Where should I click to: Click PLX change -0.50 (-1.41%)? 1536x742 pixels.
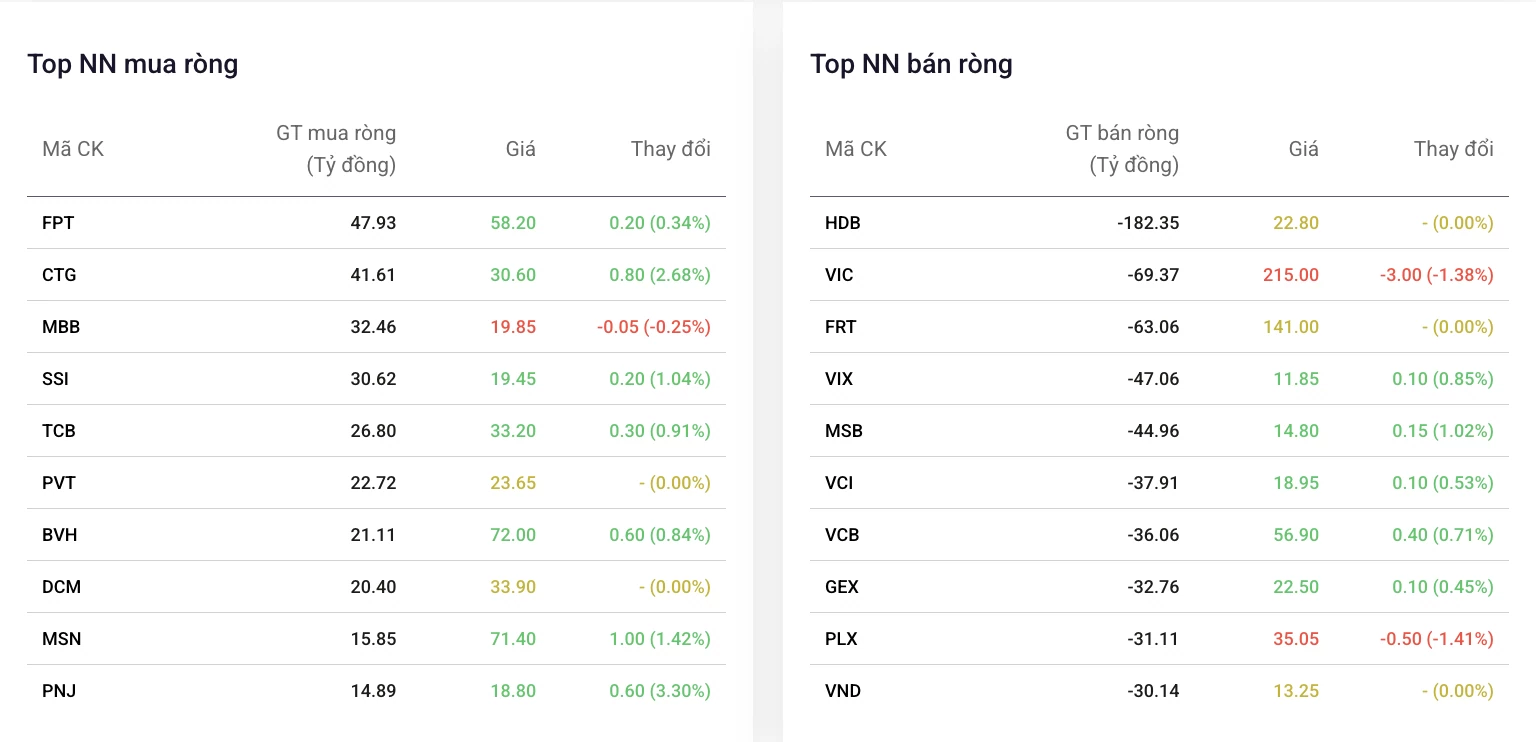click(x=1437, y=639)
